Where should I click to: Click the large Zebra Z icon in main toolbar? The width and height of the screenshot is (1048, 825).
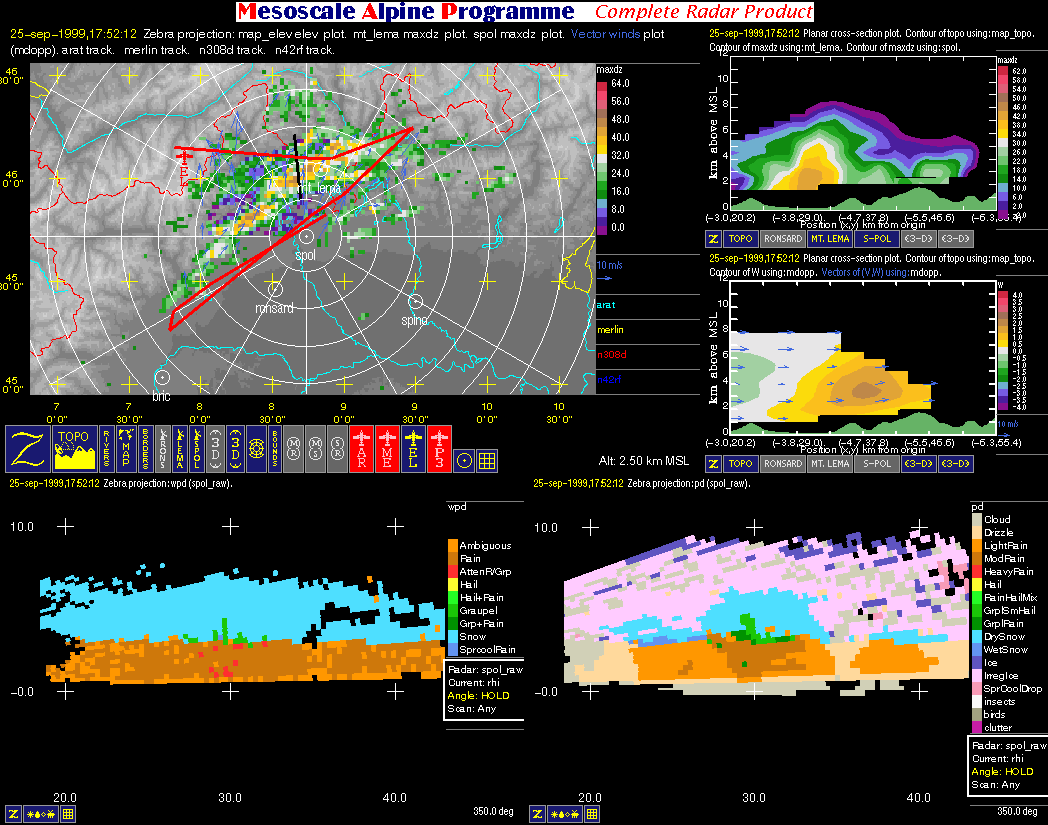click(29, 449)
